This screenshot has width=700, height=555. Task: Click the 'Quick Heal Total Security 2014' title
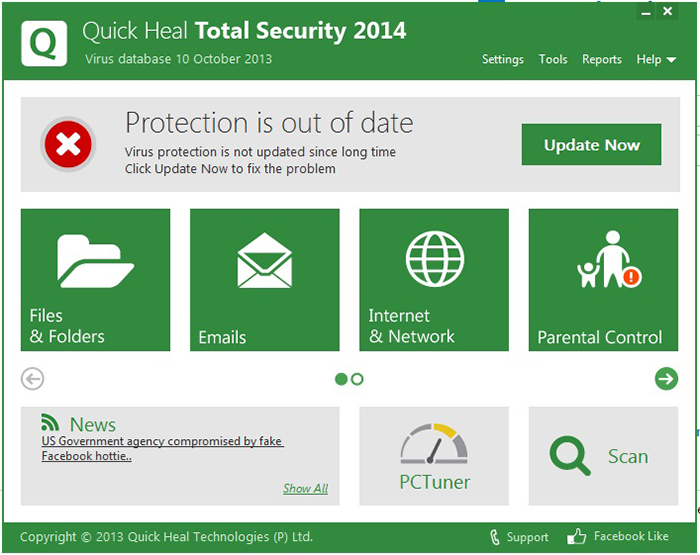point(244,31)
